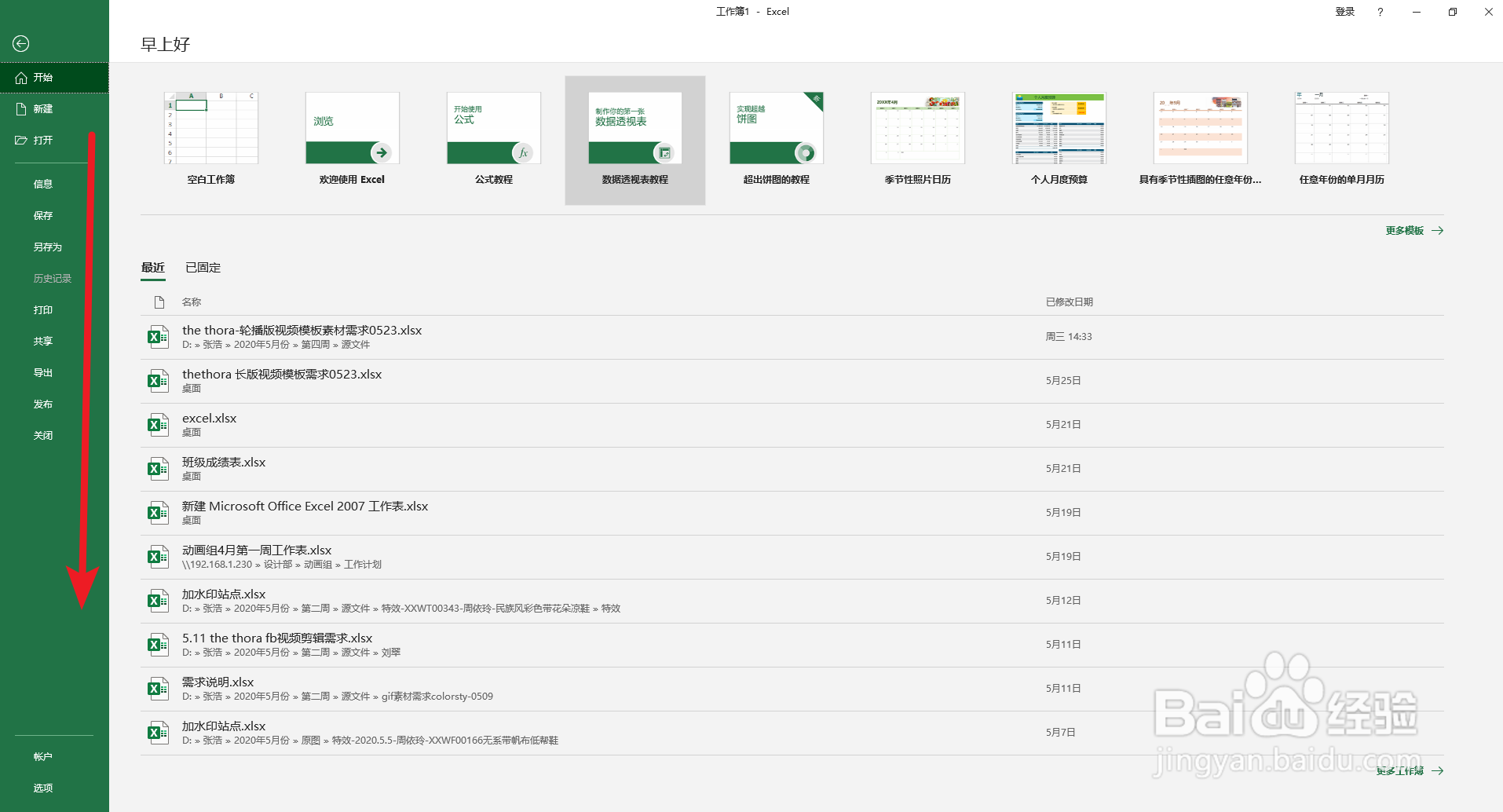Click 导出 in the sidebar
The height and width of the screenshot is (812, 1503).
pos(43,373)
